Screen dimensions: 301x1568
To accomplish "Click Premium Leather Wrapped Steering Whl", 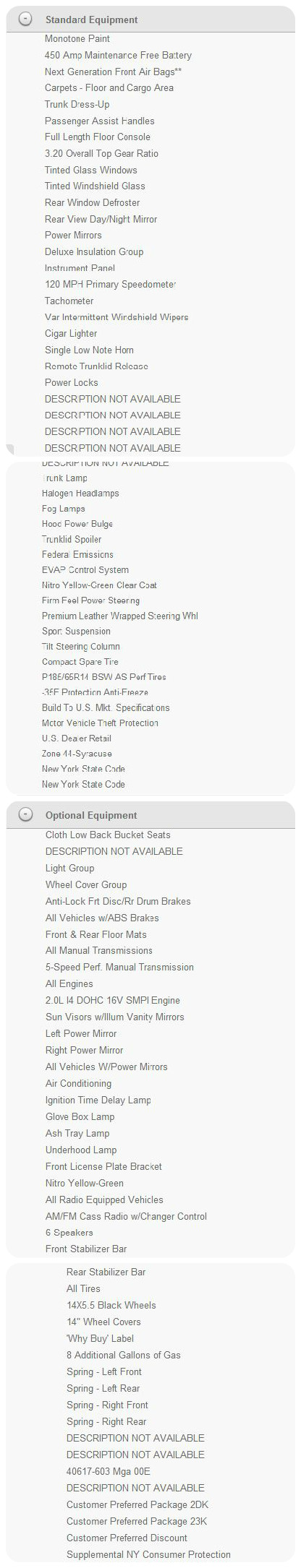I will pos(120,616).
